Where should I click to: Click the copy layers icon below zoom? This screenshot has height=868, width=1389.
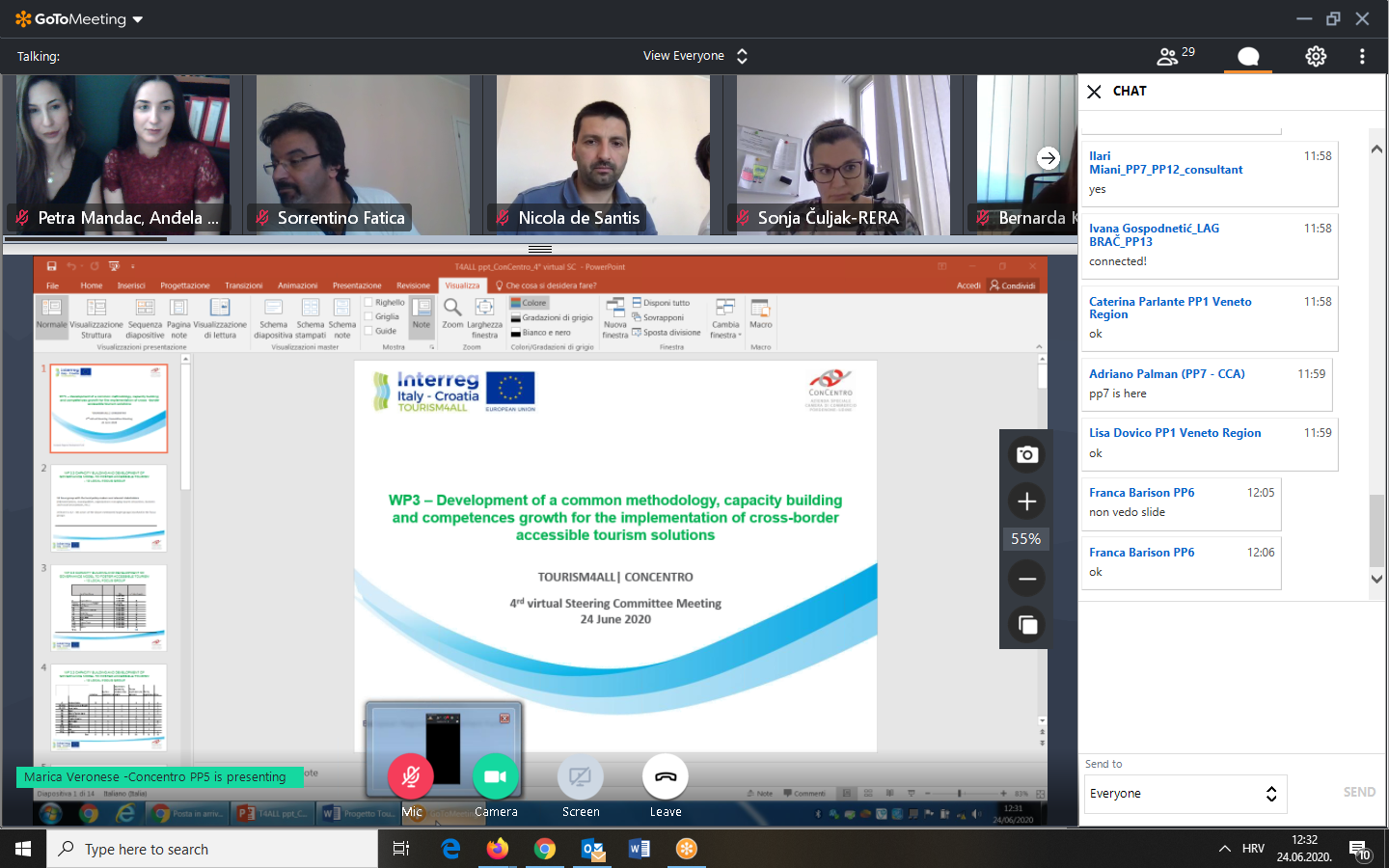[1027, 625]
